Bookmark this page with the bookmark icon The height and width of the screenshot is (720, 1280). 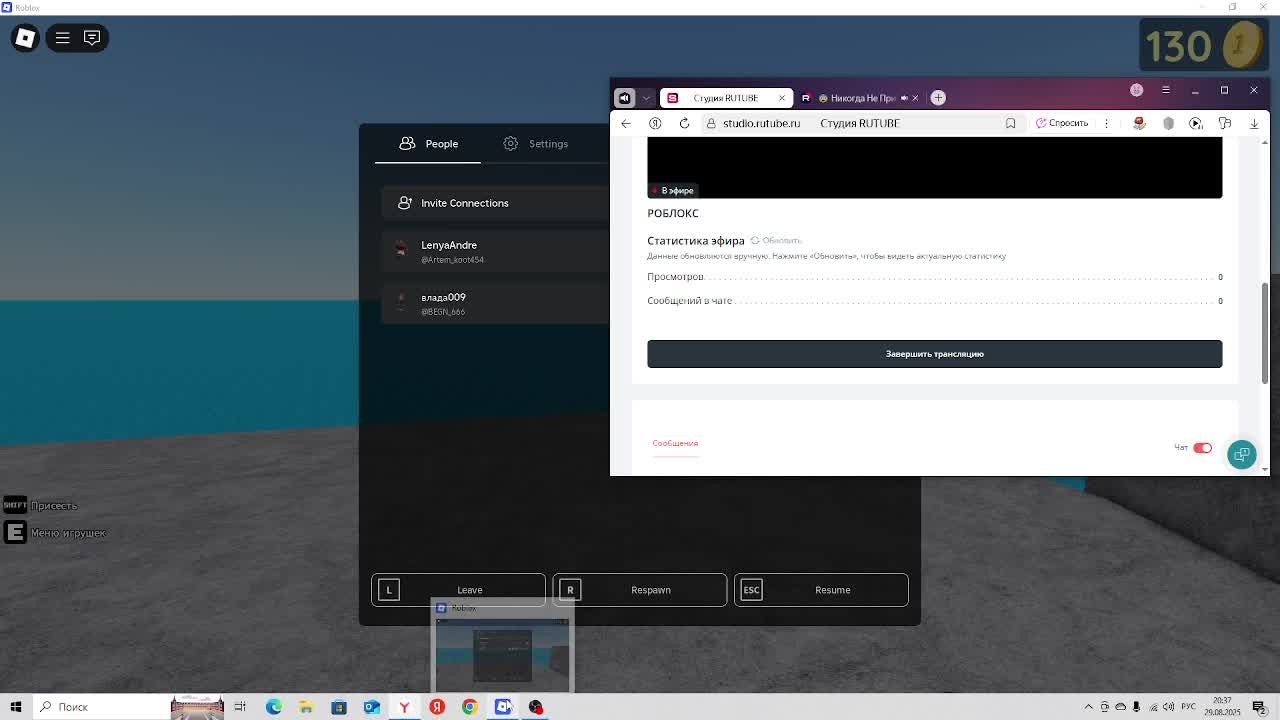click(x=1010, y=123)
